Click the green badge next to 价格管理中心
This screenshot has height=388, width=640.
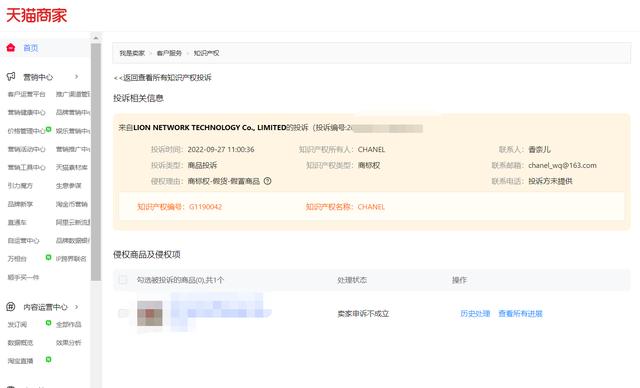click(49, 129)
